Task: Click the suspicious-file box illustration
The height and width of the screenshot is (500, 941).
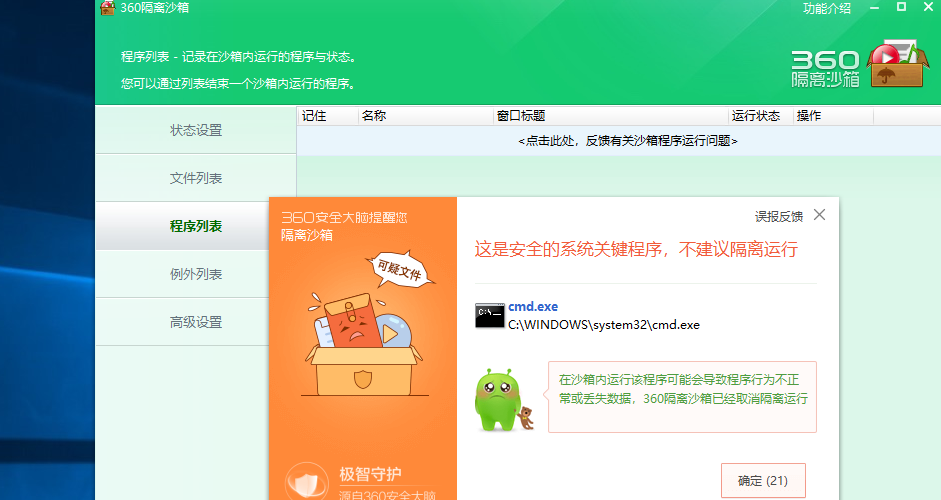Action: (x=365, y=343)
